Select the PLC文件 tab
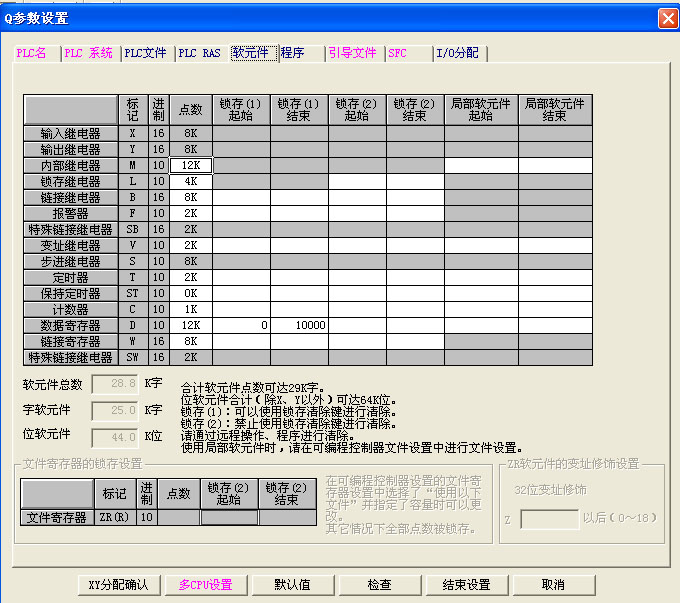The width and height of the screenshot is (680, 603). (x=145, y=54)
